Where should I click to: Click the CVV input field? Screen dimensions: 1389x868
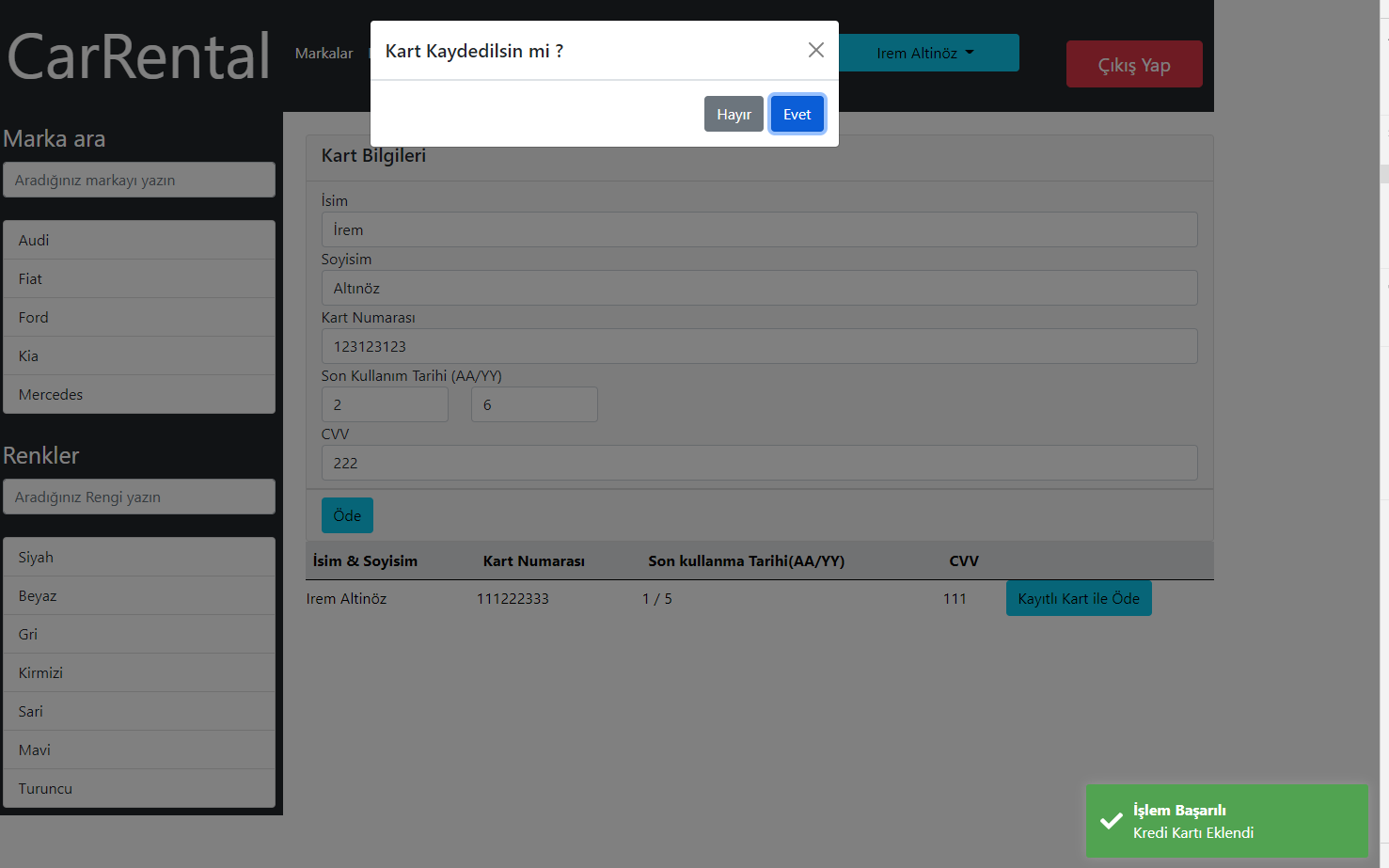click(x=759, y=463)
